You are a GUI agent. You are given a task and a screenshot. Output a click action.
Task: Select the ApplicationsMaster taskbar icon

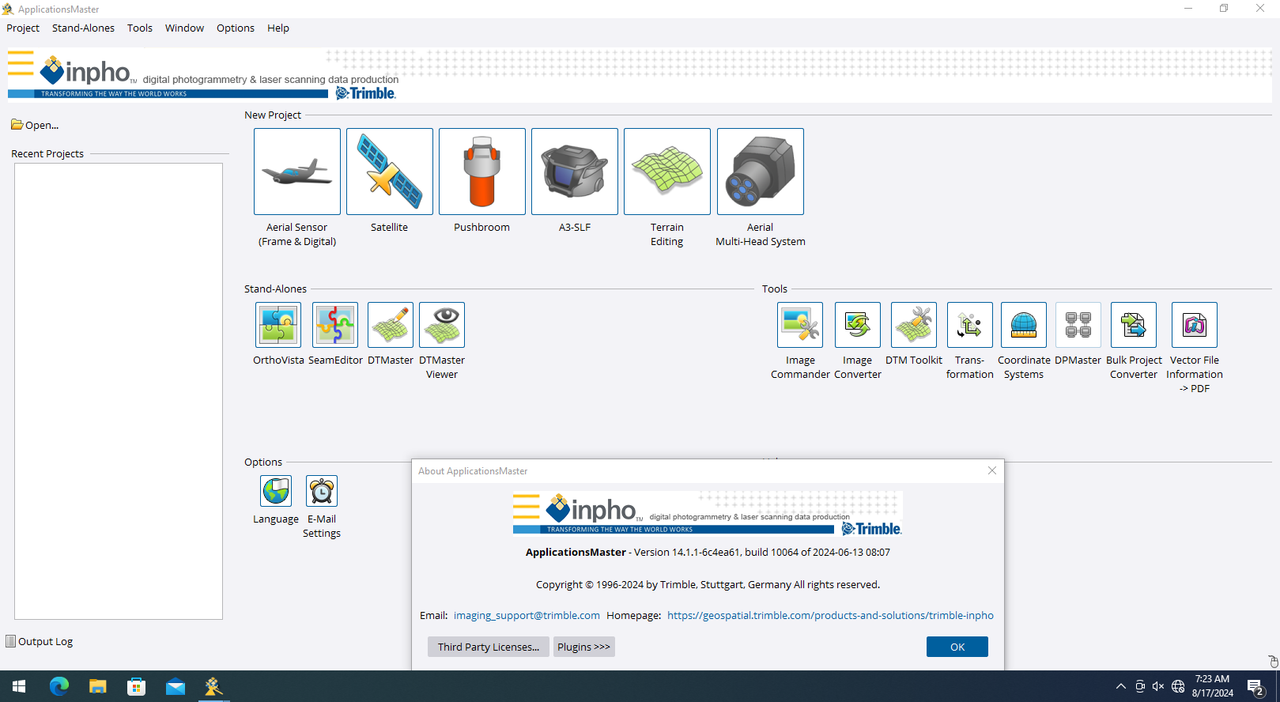point(213,686)
